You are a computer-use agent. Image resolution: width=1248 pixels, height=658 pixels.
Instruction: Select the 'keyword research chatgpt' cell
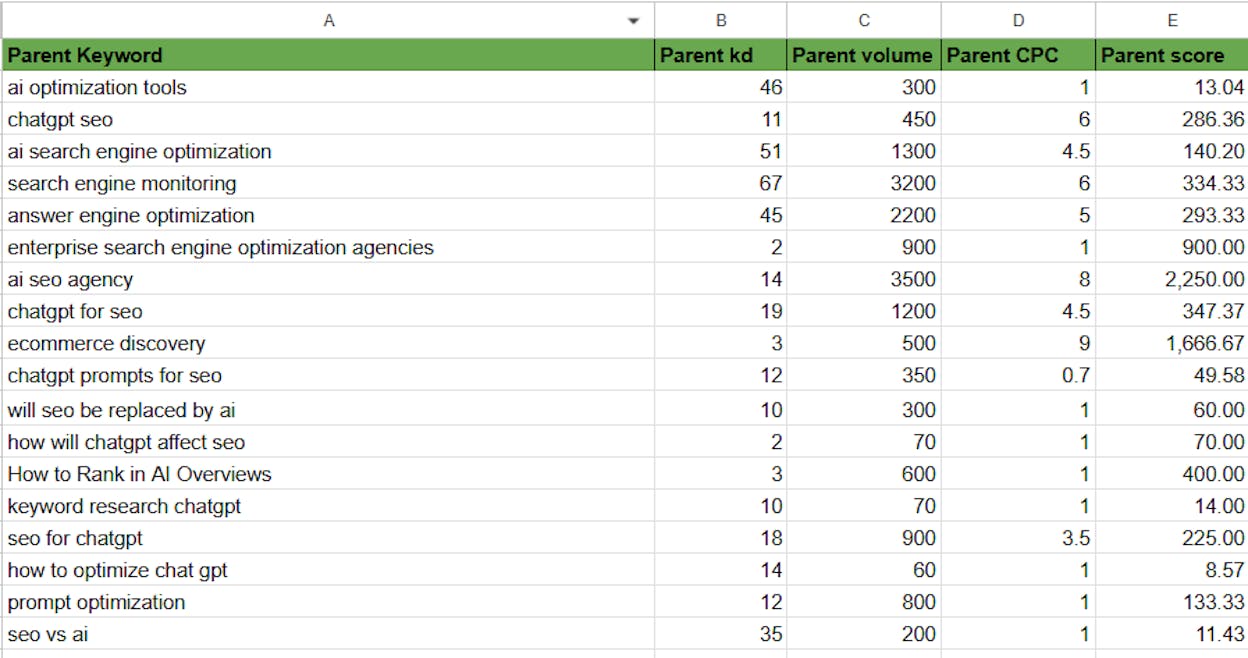pyautogui.click(x=328, y=506)
